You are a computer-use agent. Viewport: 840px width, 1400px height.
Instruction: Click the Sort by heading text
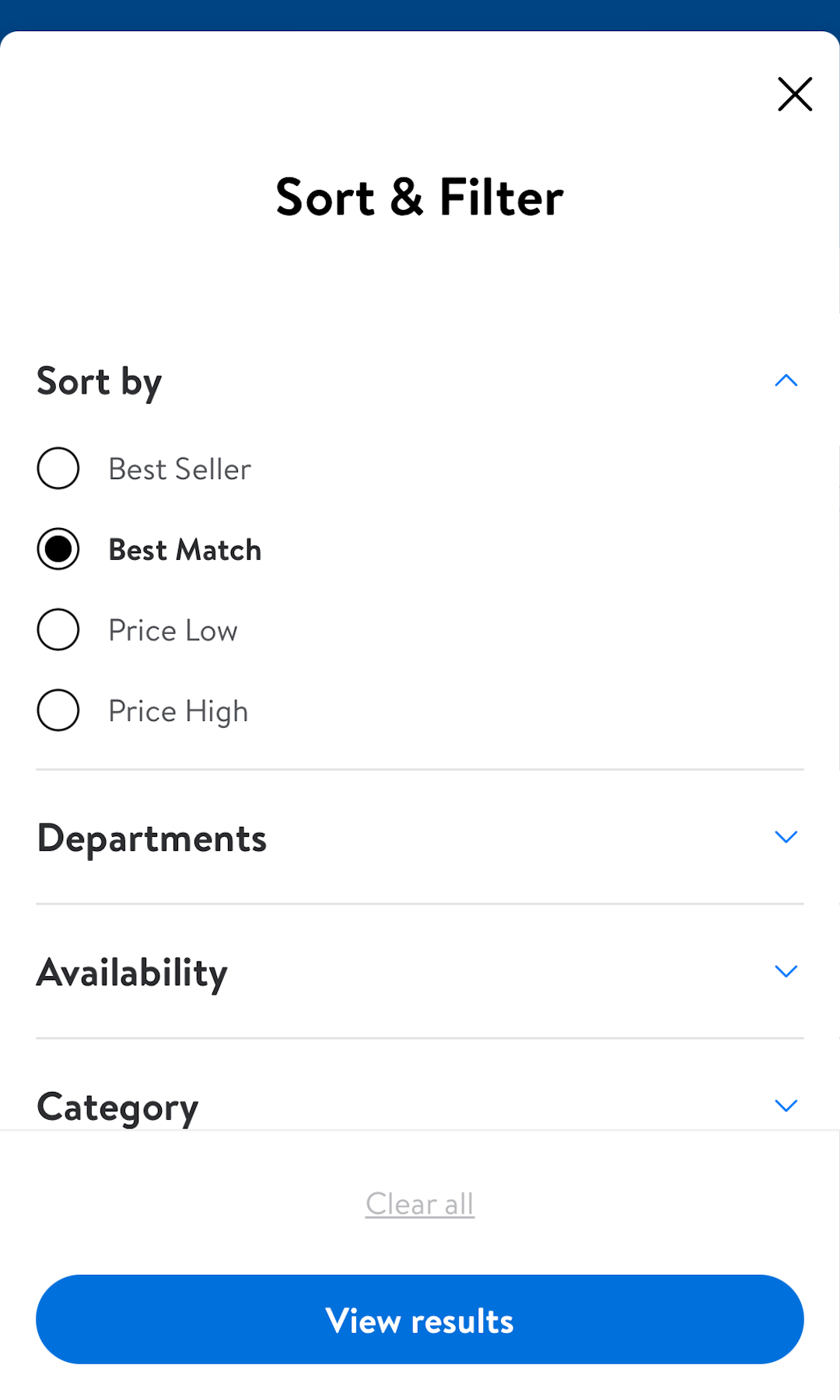[100, 381]
